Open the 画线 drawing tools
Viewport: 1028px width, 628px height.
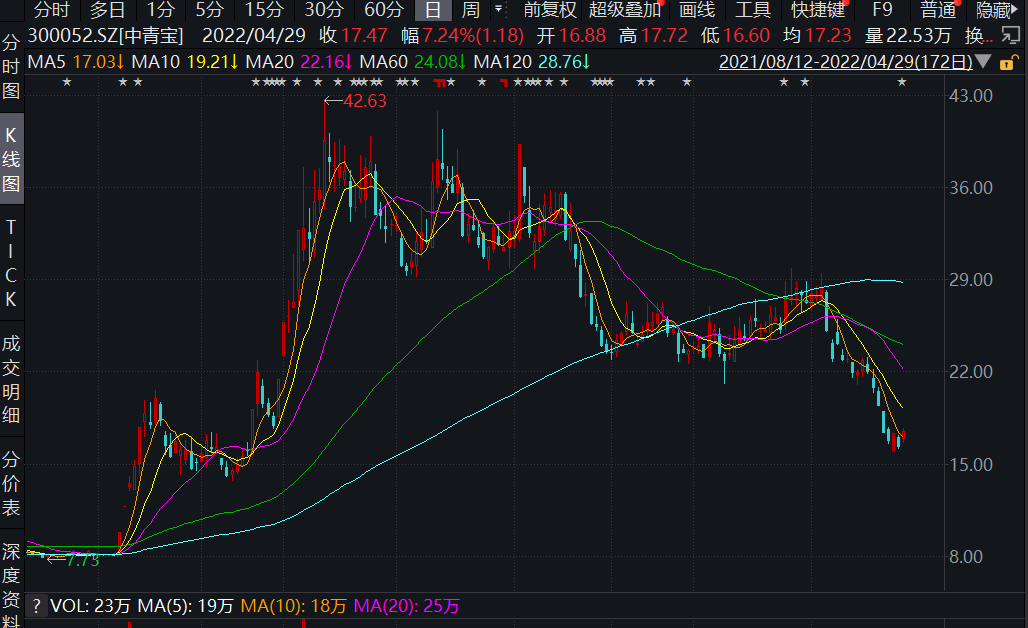696,10
